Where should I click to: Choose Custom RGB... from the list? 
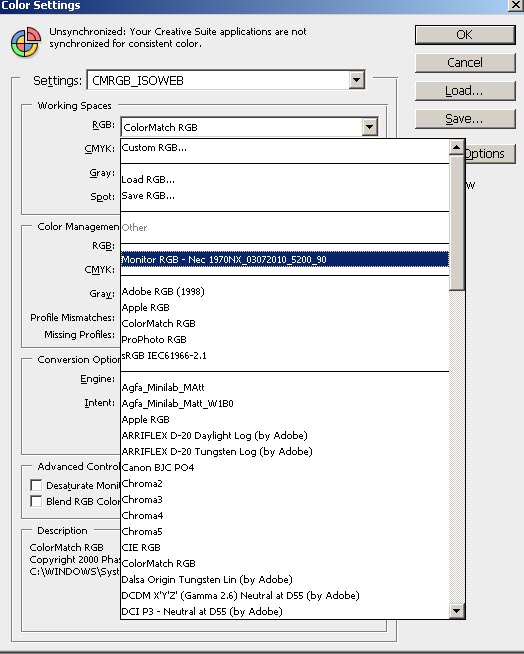click(x=285, y=148)
